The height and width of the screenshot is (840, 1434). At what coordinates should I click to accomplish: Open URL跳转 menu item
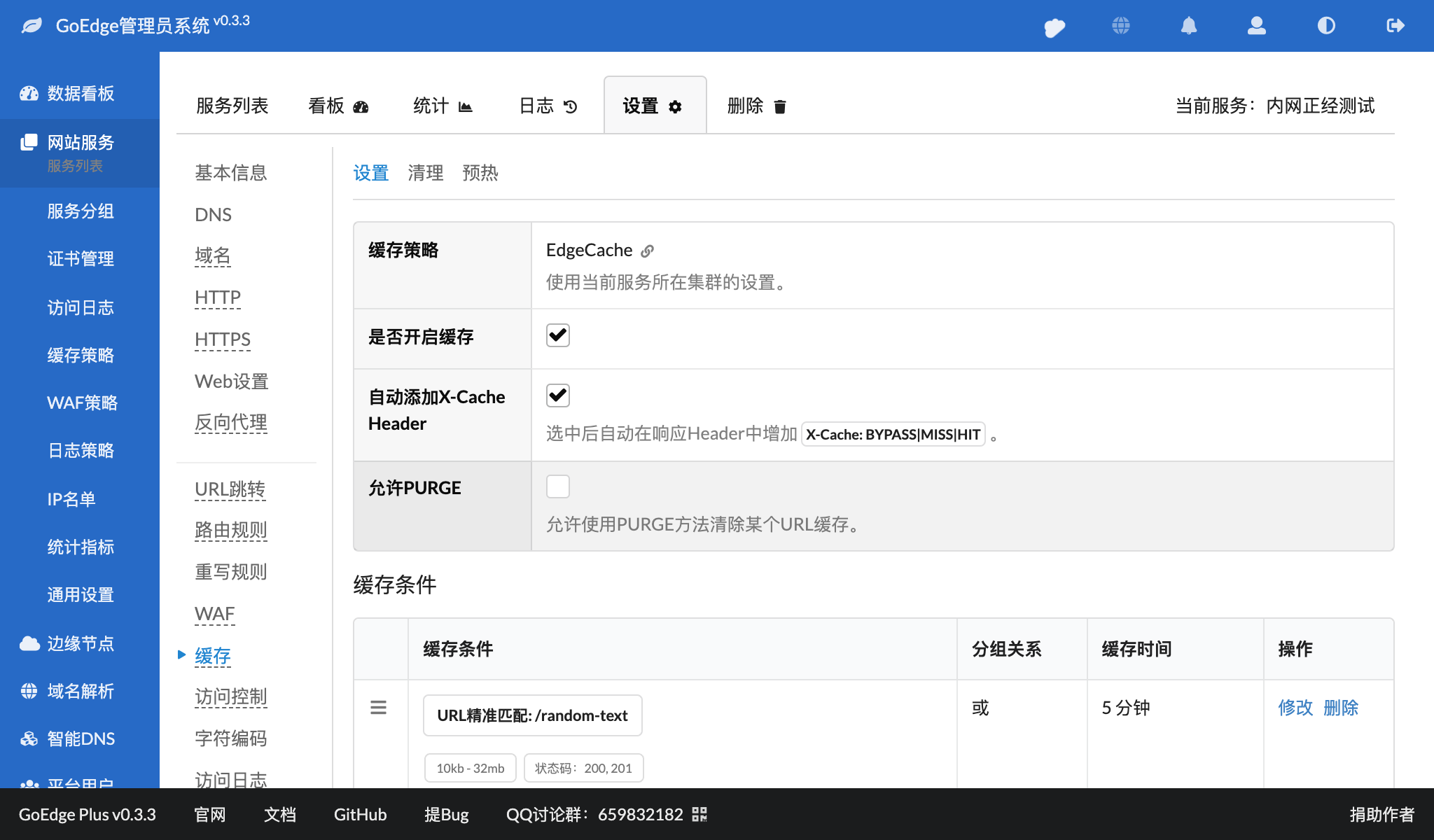pyautogui.click(x=230, y=489)
